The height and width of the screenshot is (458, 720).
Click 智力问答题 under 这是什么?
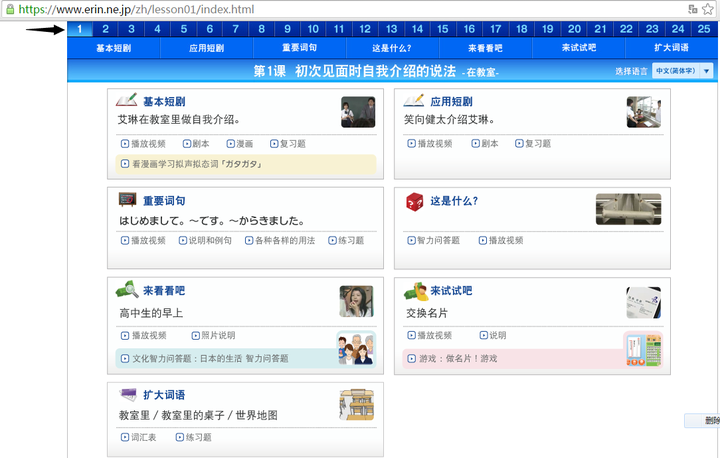(x=433, y=240)
